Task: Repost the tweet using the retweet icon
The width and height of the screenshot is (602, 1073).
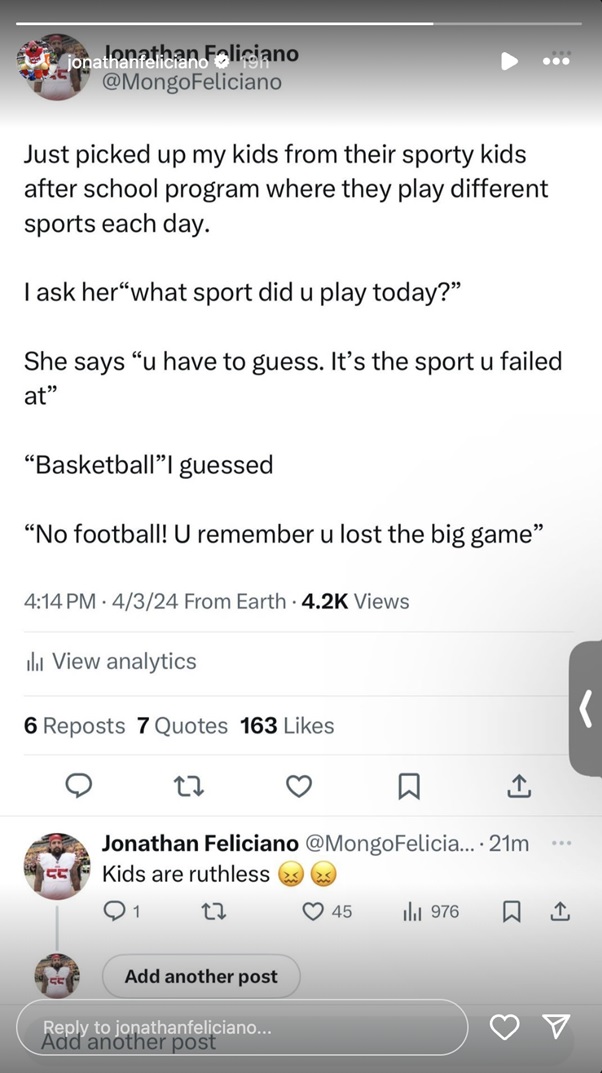Action: [x=187, y=787]
